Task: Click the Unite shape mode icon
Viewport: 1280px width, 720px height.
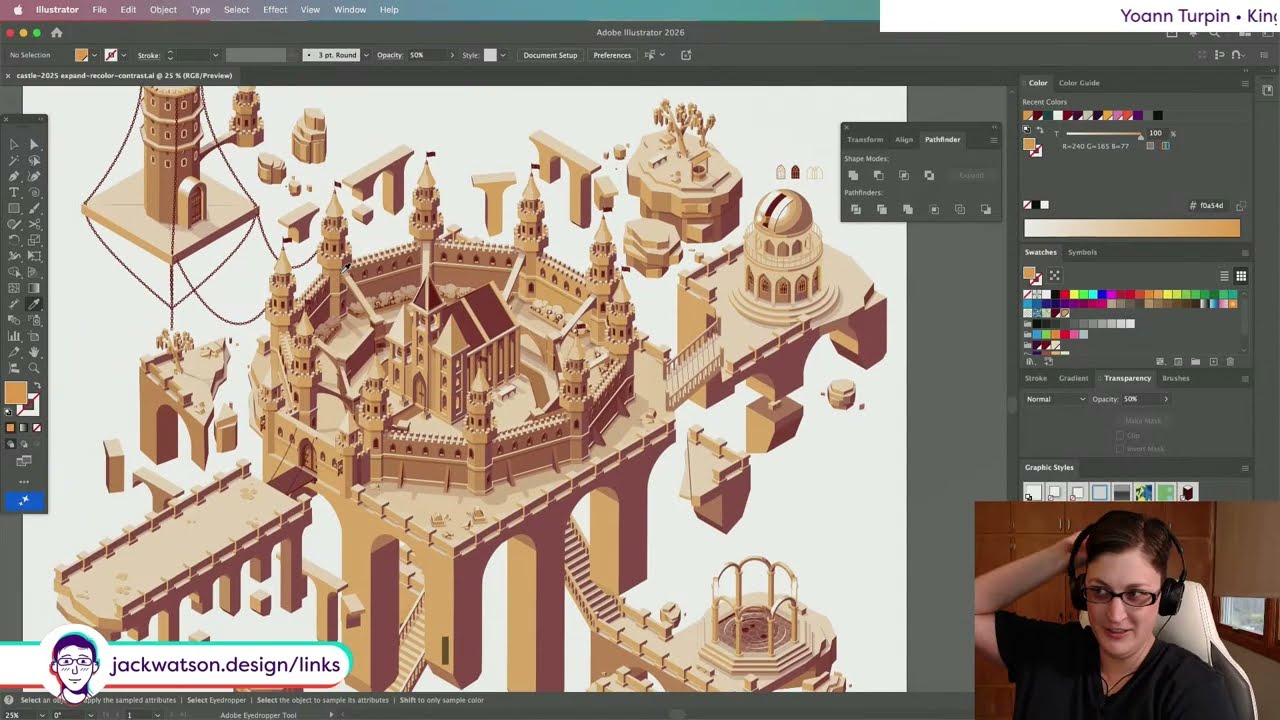Action: tap(853, 175)
